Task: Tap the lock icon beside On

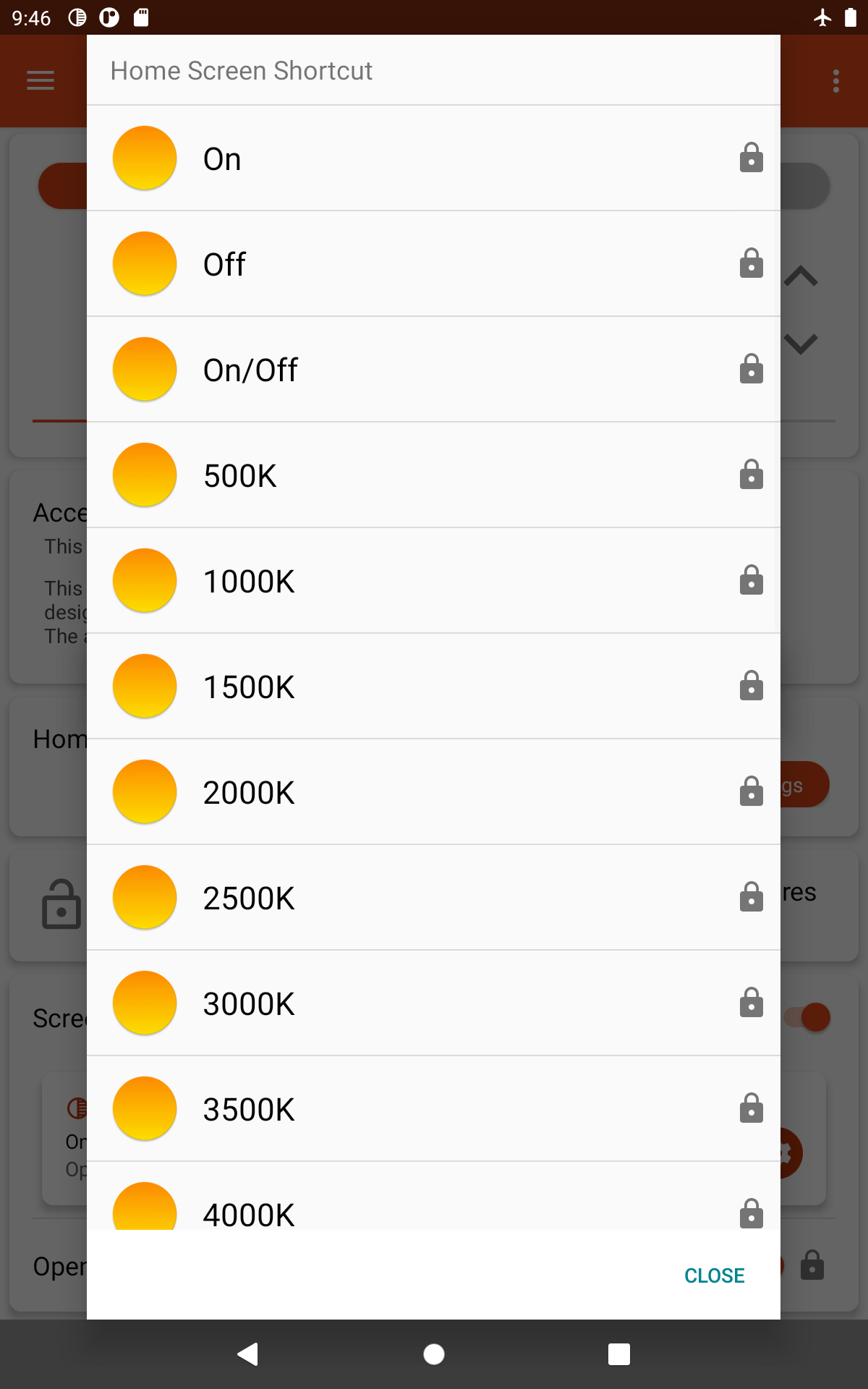Action: click(751, 158)
